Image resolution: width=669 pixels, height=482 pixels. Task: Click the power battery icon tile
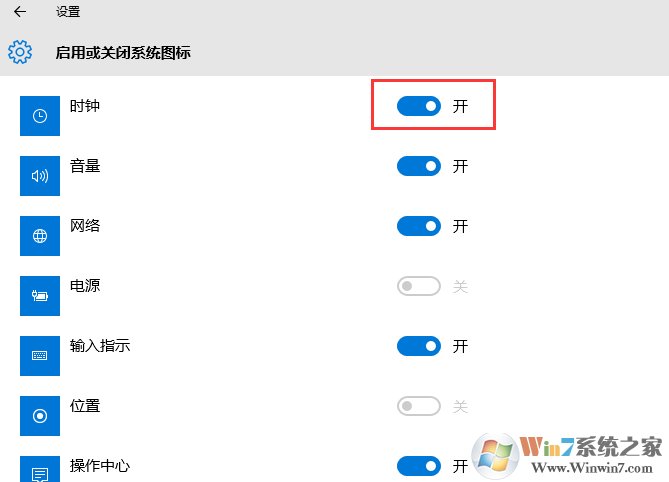pyautogui.click(x=40, y=296)
